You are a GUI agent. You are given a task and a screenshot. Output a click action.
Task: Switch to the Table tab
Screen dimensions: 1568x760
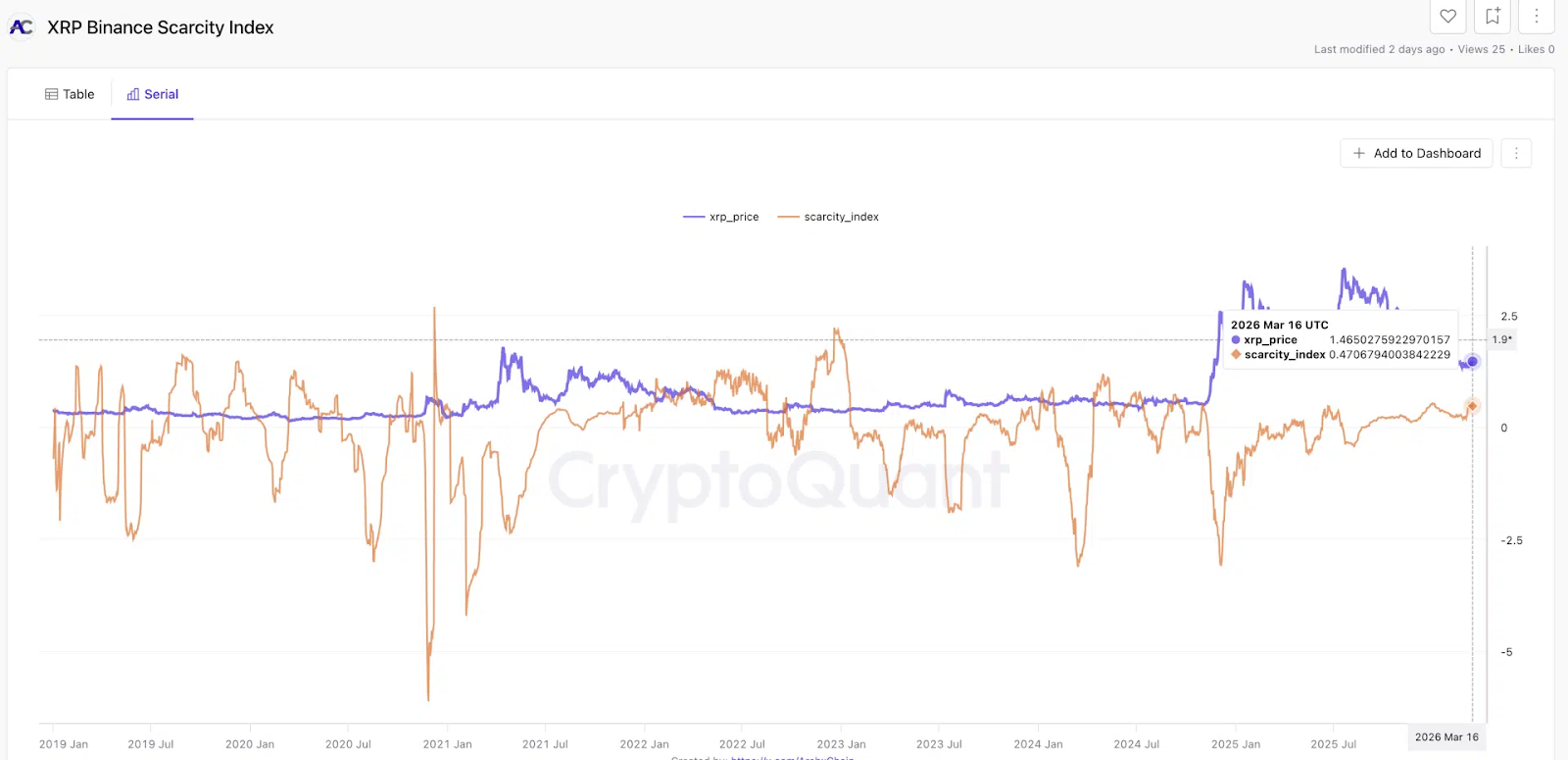tap(70, 94)
